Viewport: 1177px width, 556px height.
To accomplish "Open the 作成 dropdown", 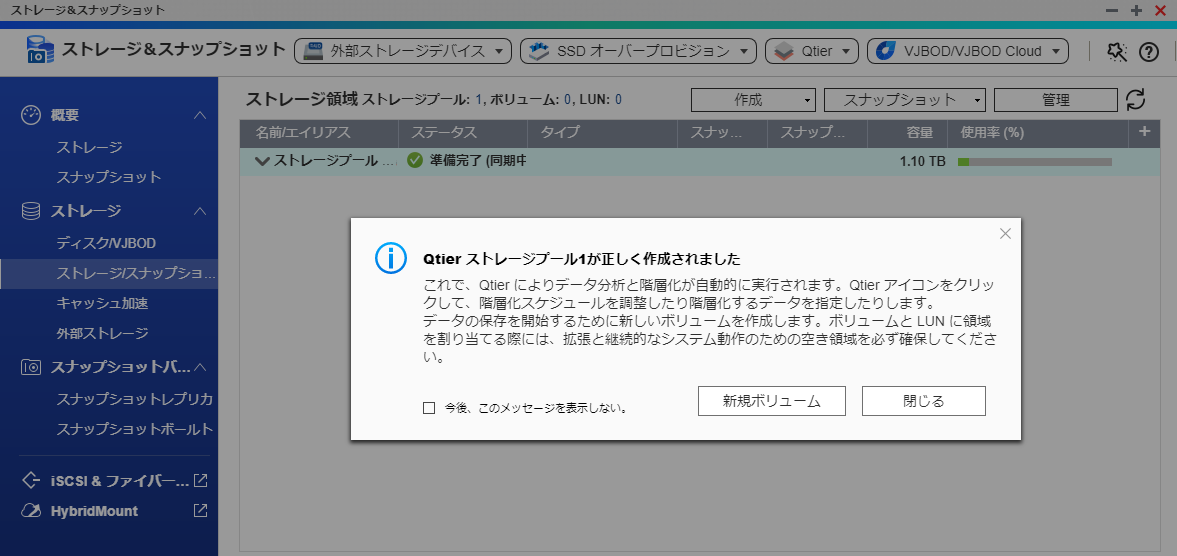I will (753, 100).
